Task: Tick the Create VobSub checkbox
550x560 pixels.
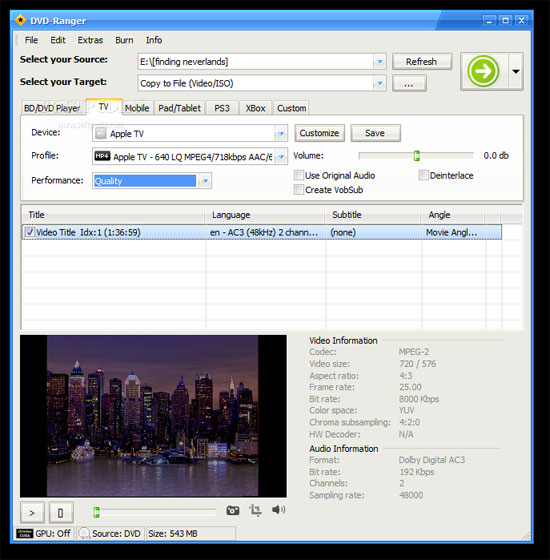Action: [x=299, y=190]
